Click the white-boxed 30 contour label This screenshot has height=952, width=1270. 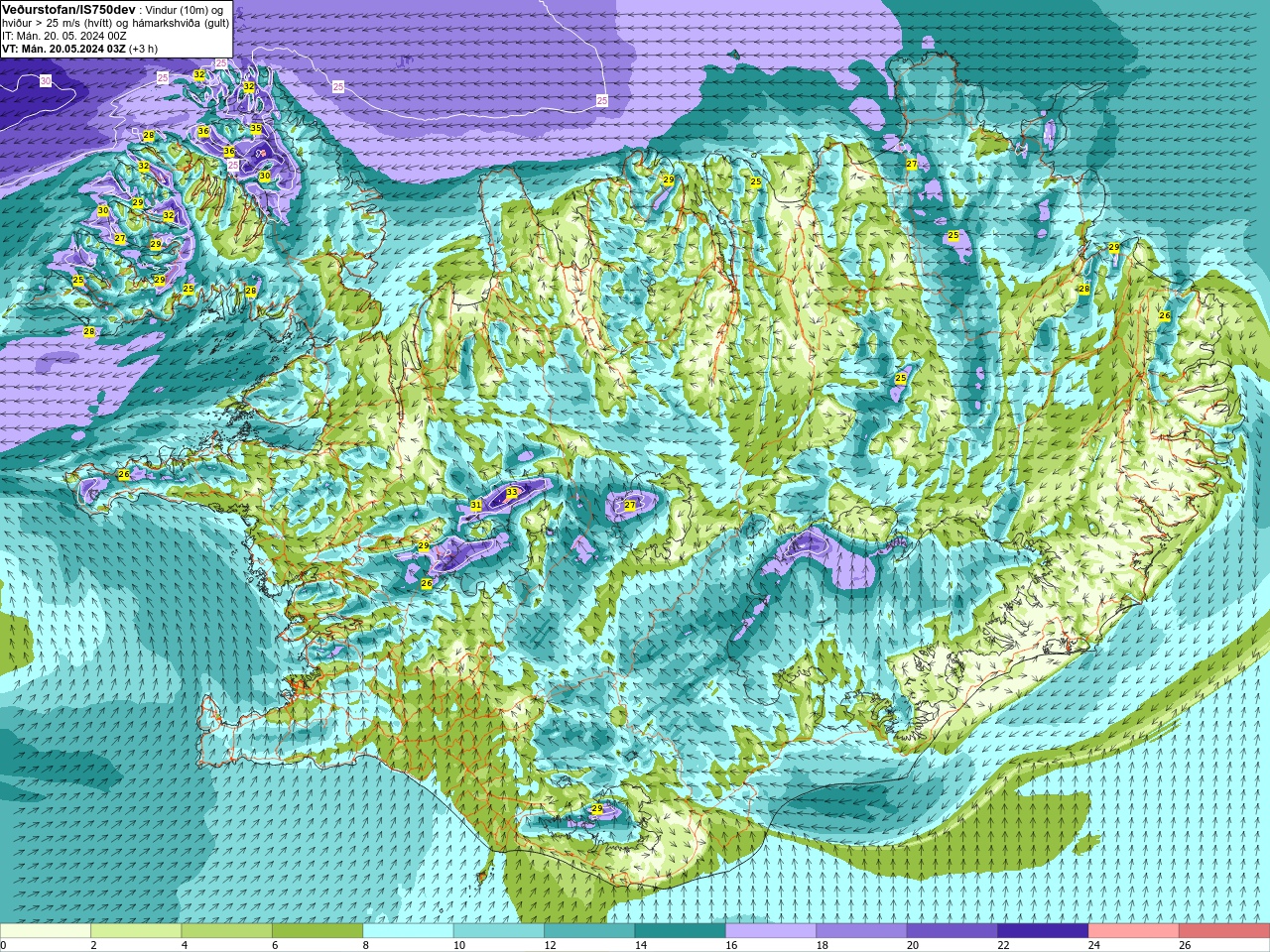(46, 80)
